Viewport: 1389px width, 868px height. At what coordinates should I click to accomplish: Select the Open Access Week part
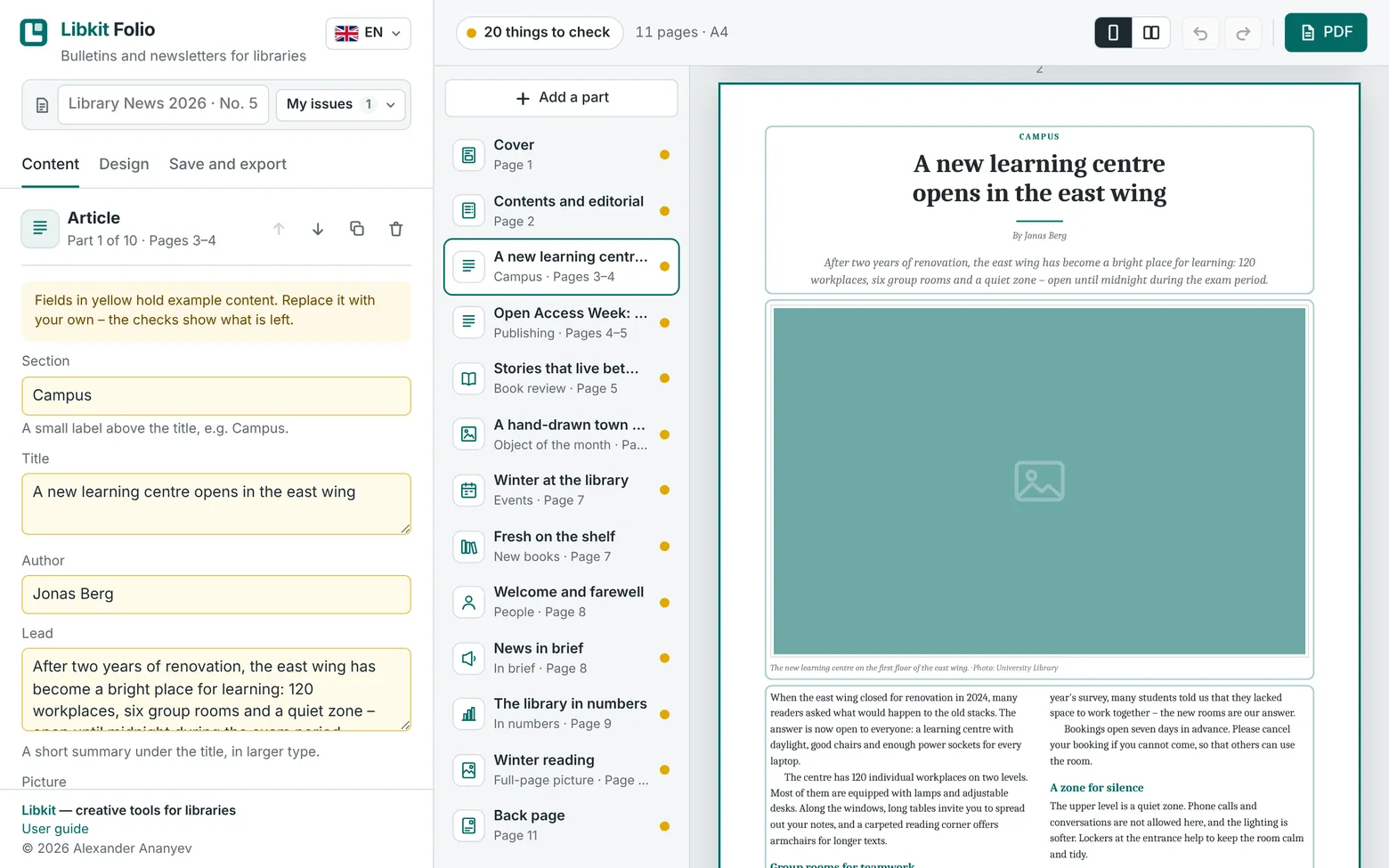(x=562, y=322)
